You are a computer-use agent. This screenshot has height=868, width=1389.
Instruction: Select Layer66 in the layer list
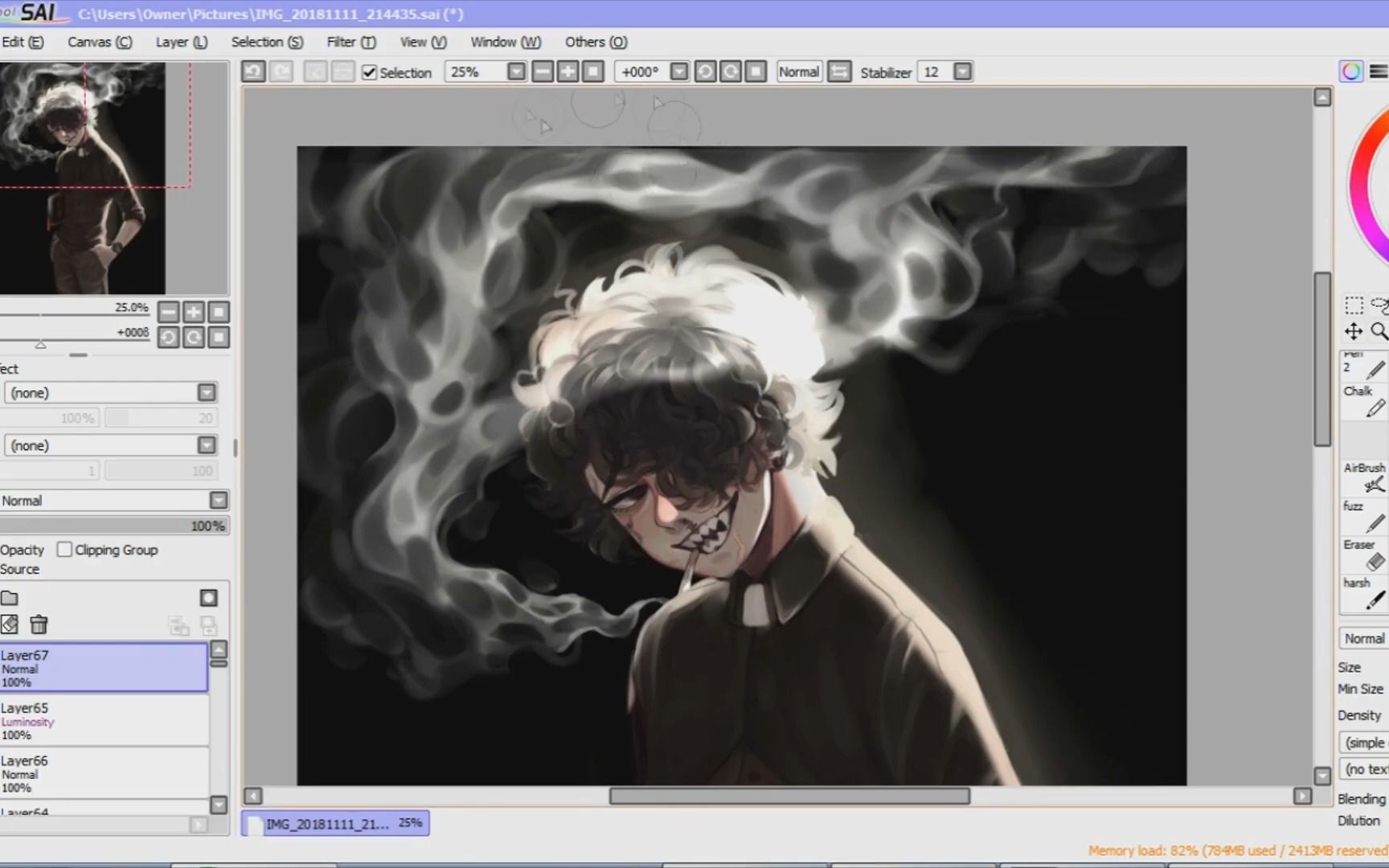point(104,773)
